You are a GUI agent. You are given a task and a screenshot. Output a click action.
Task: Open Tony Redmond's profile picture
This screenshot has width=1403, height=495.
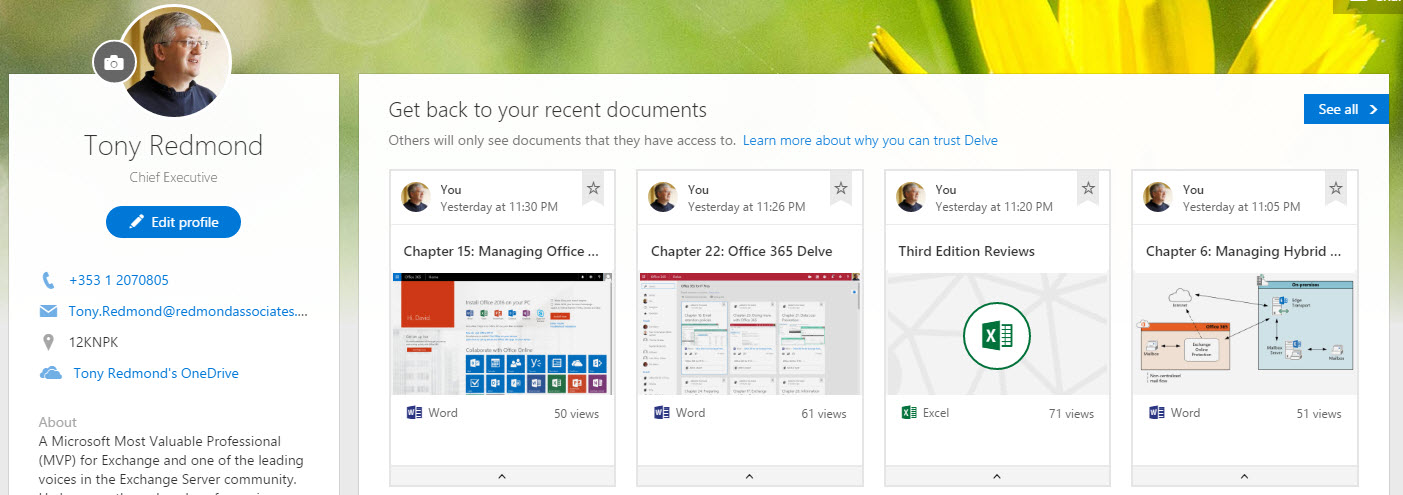tap(175, 61)
